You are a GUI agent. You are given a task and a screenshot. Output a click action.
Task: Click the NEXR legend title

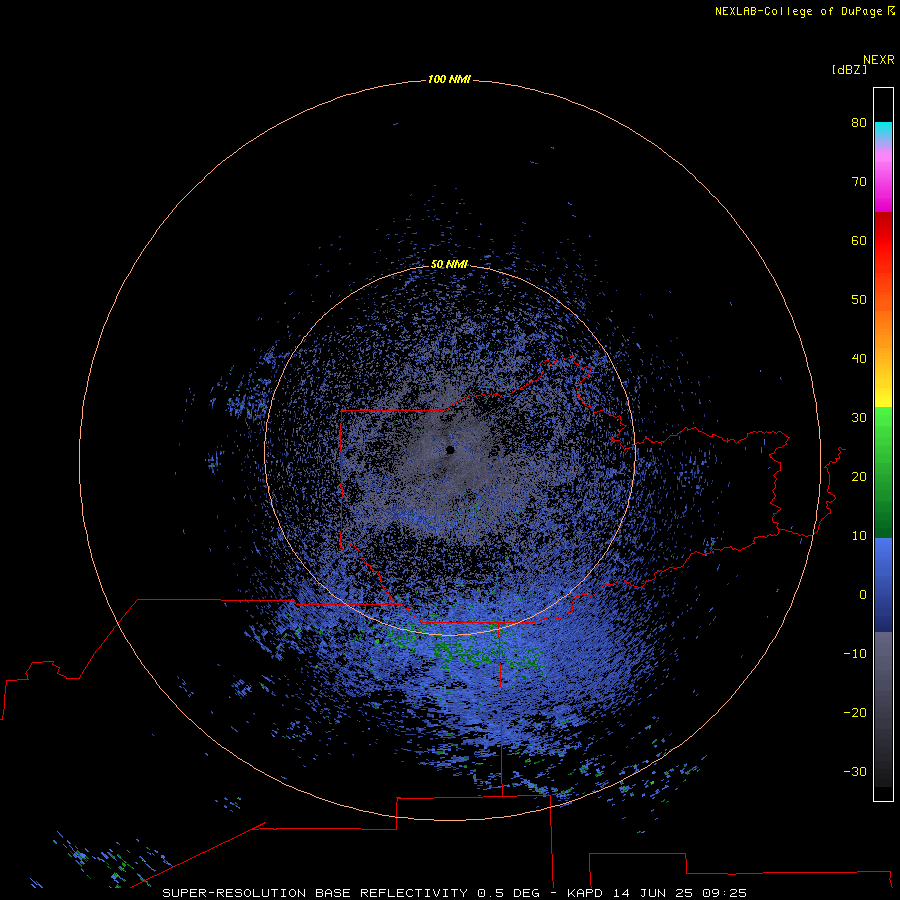pos(879,60)
